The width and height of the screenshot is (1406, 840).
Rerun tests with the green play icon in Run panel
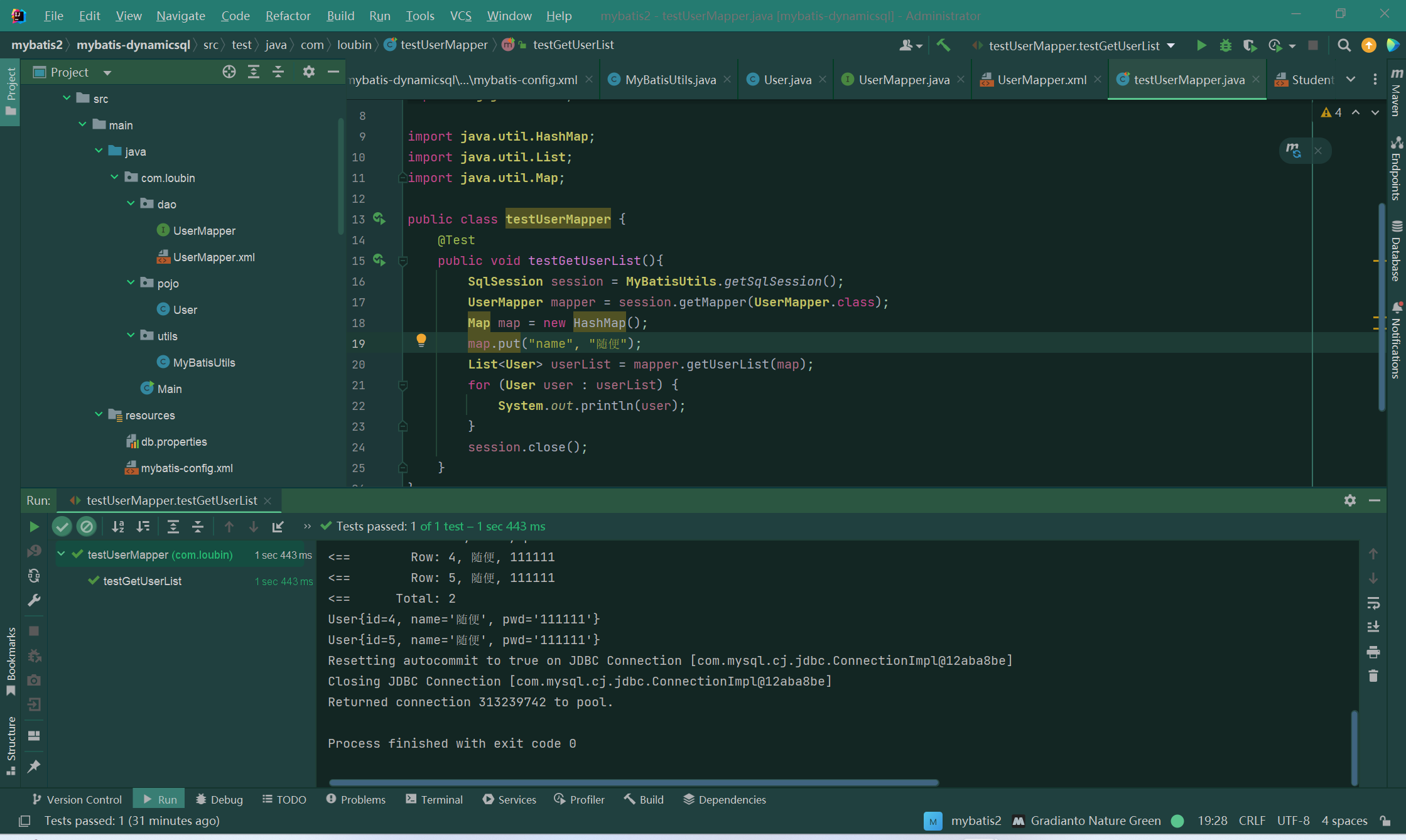pyautogui.click(x=35, y=527)
